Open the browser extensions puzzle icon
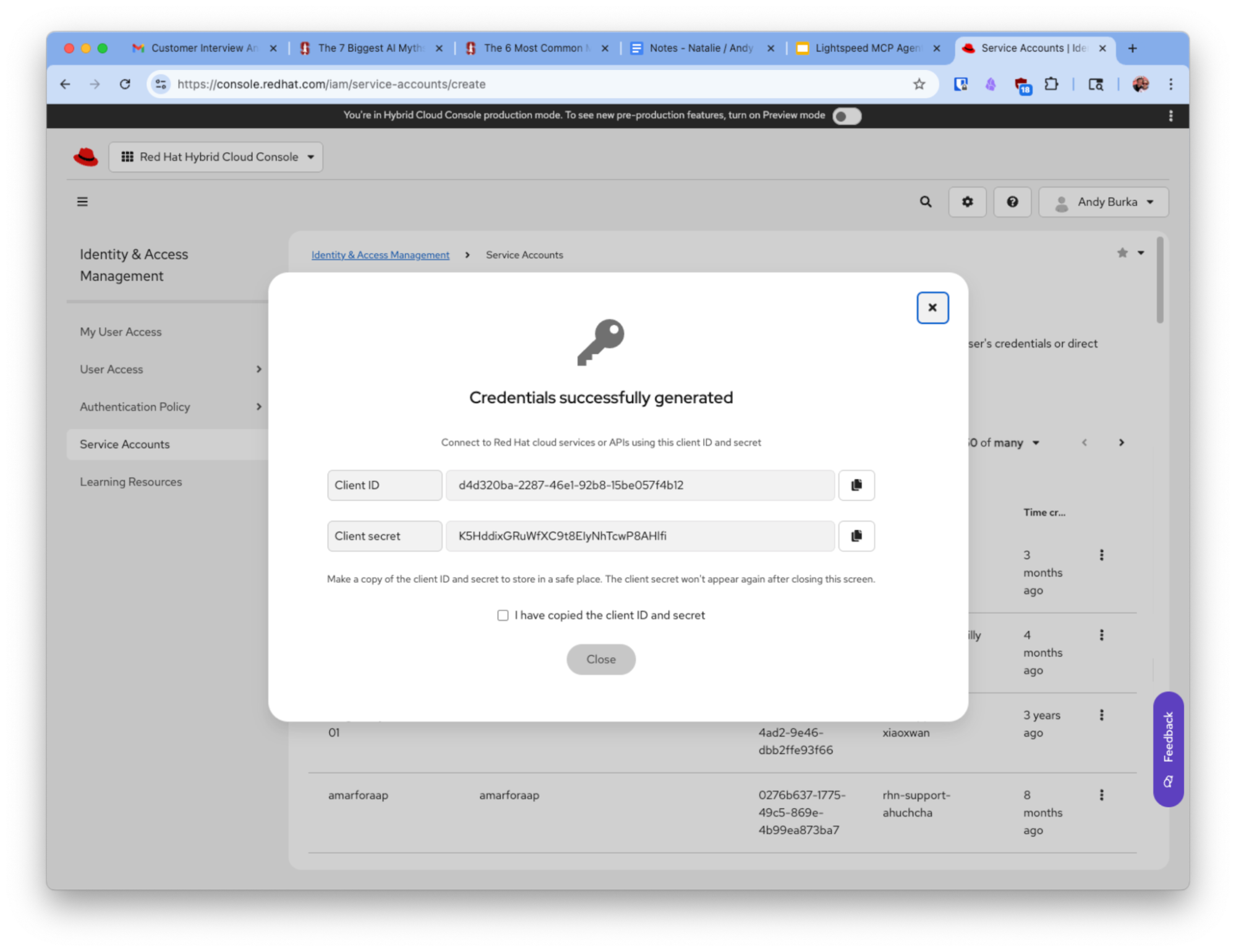 click(1051, 84)
